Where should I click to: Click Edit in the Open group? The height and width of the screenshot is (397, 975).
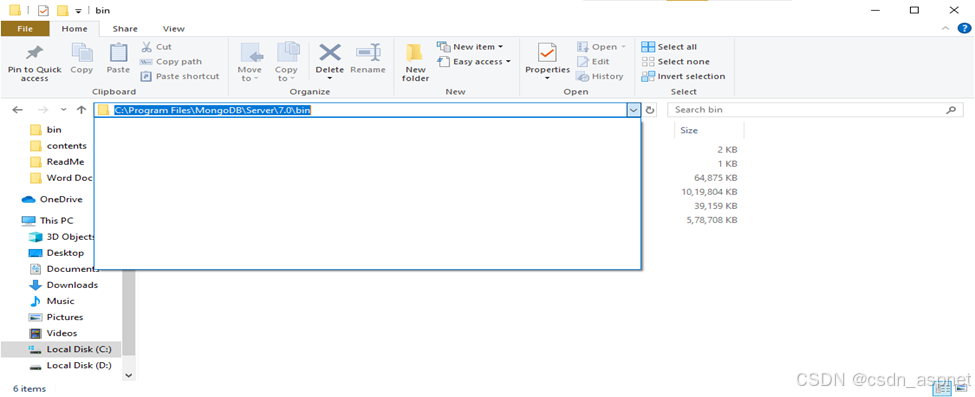pyautogui.click(x=593, y=62)
